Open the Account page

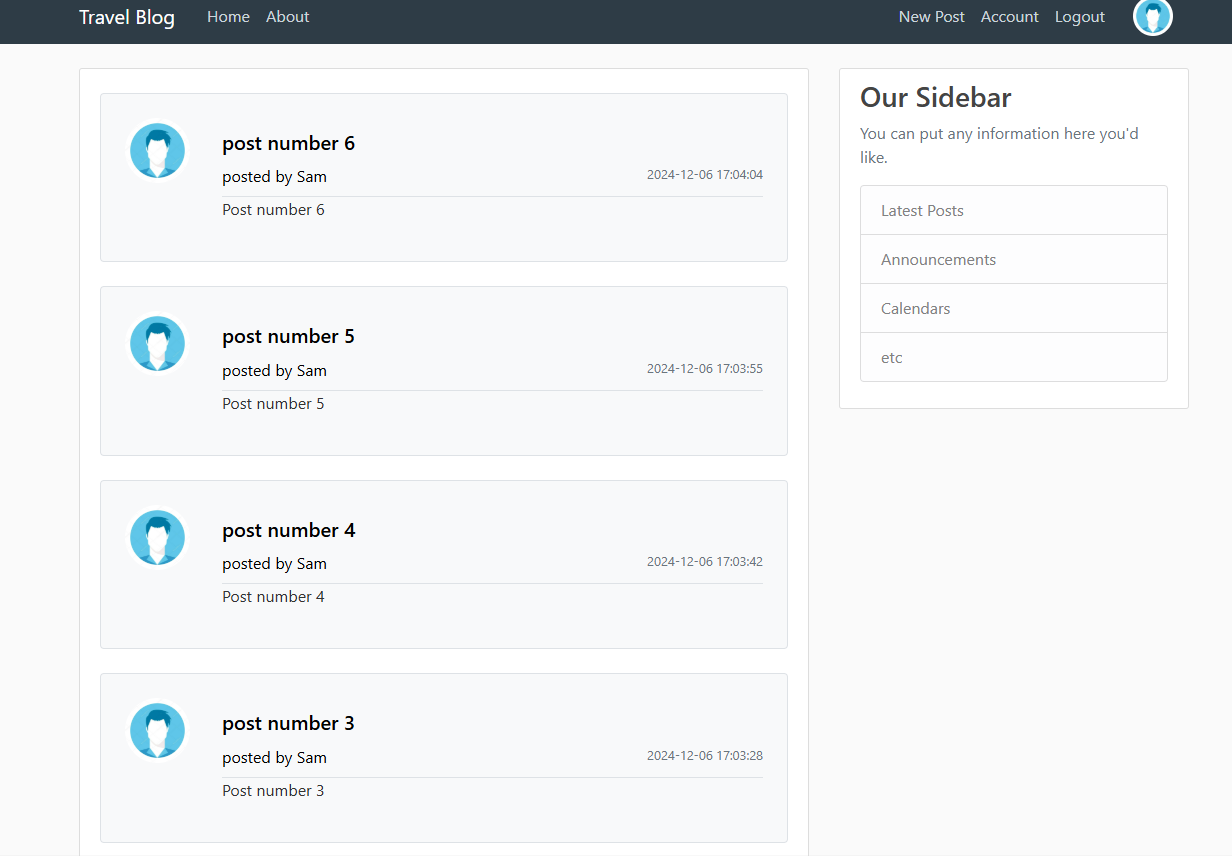coord(1010,17)
